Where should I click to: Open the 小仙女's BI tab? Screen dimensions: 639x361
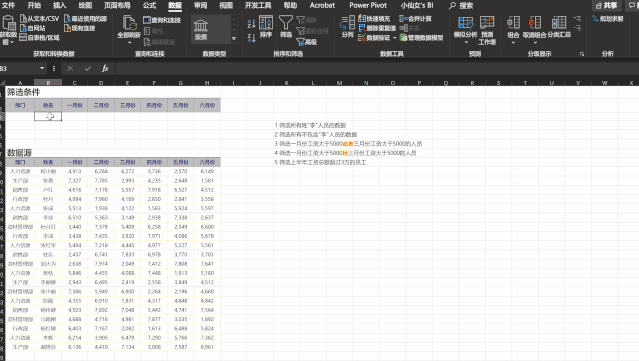pyautogui.click(x=417, y=5)
